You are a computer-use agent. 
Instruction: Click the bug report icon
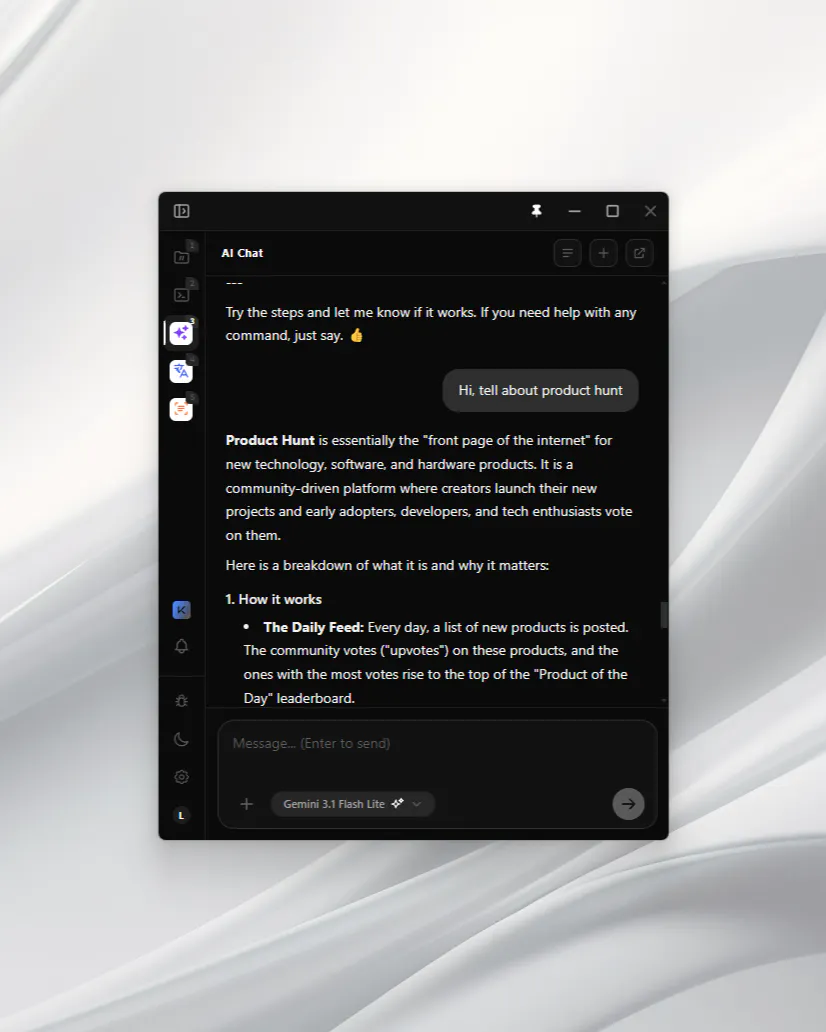(x=182, y=701)
